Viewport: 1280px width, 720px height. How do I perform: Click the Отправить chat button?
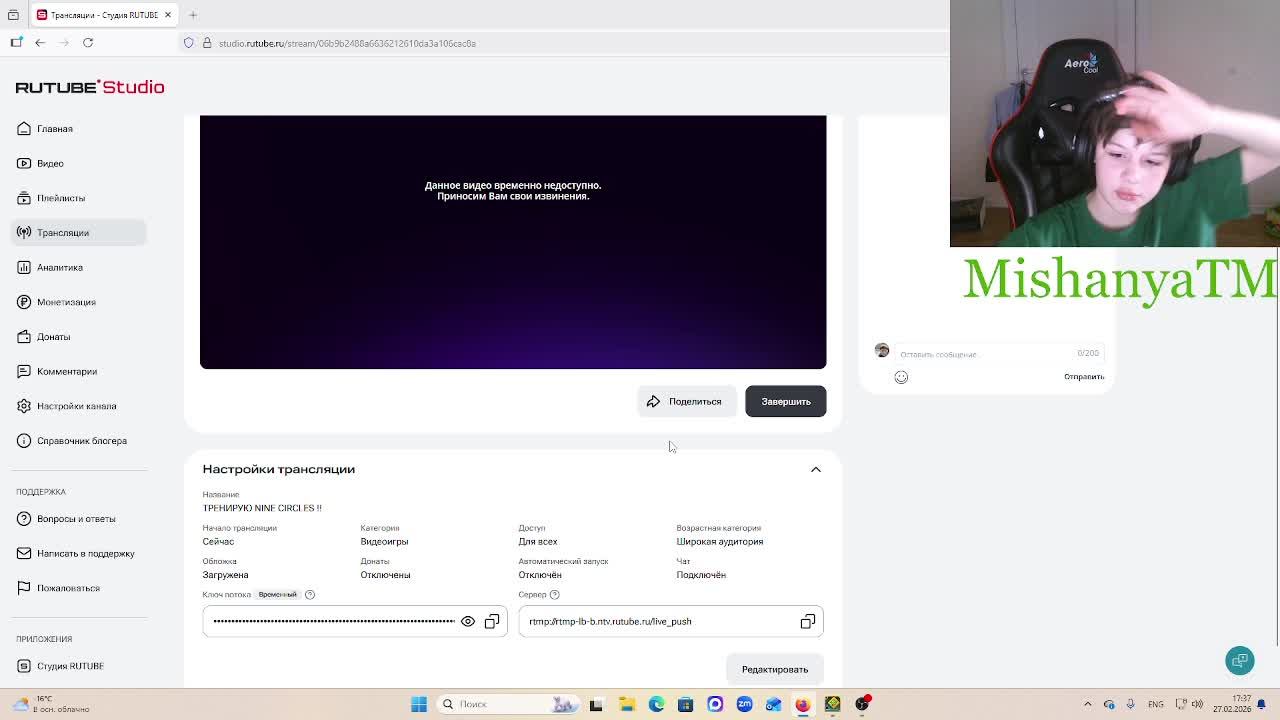click(1084, 377)
